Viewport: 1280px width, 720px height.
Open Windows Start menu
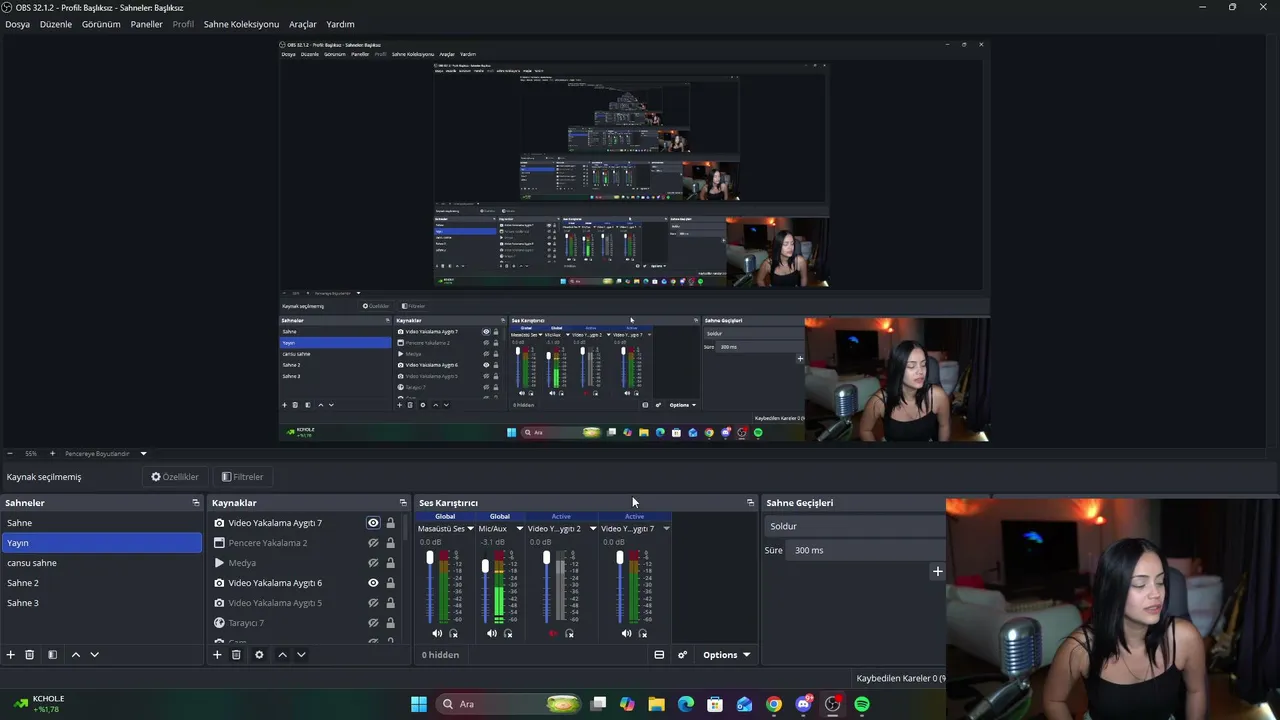pos(419,704)
